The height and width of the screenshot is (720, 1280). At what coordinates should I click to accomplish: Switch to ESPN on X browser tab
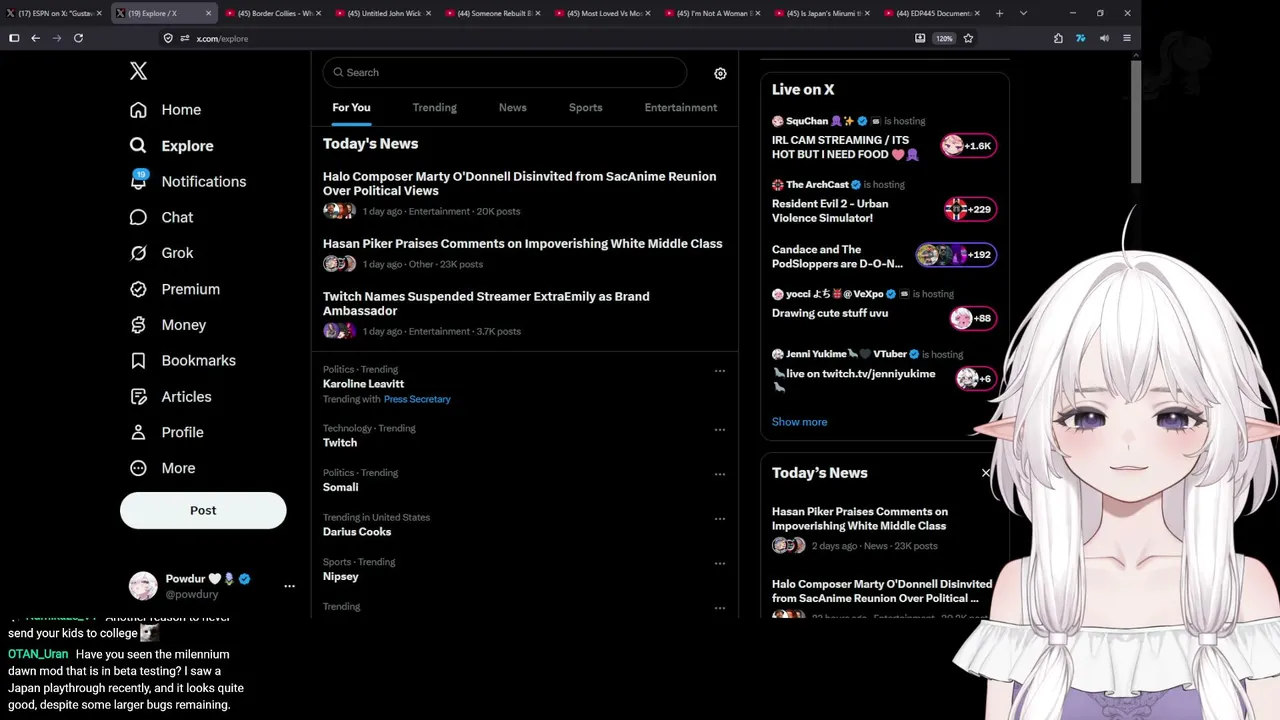click(x=54, y=13)
